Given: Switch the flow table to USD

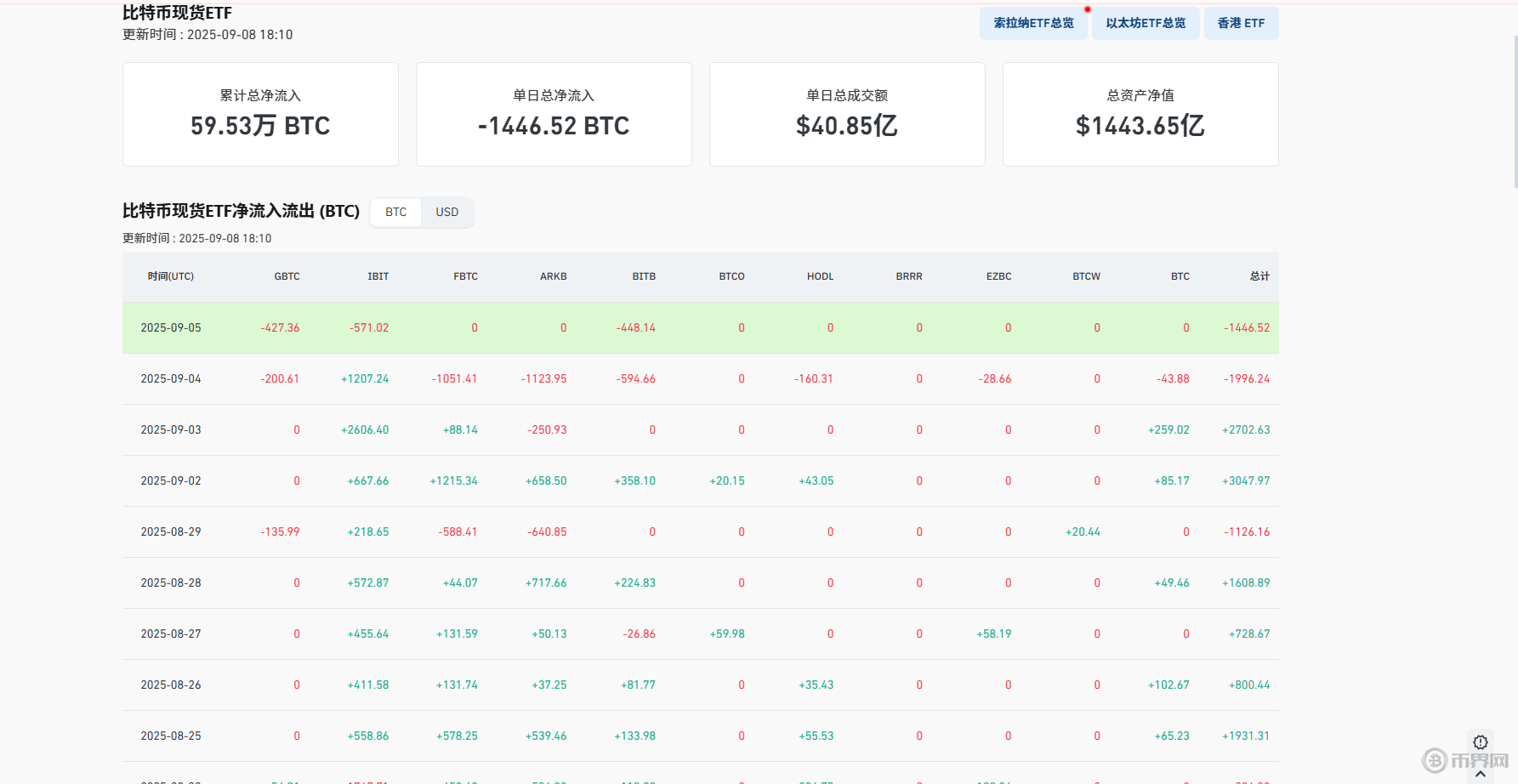Looking at the screenshot, I should click(446, 212).
